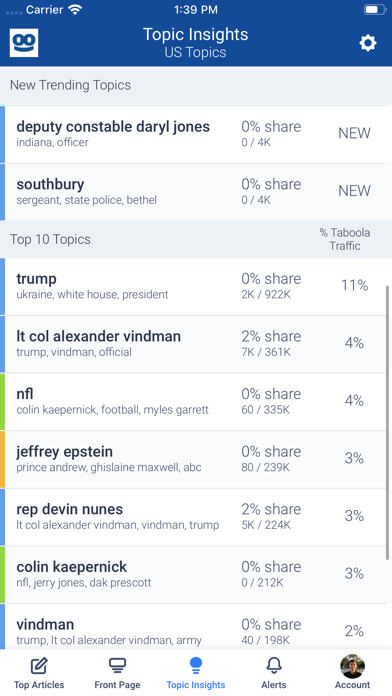
Task: Open Front Page monitor icon tab
Action: coord(117,665)
